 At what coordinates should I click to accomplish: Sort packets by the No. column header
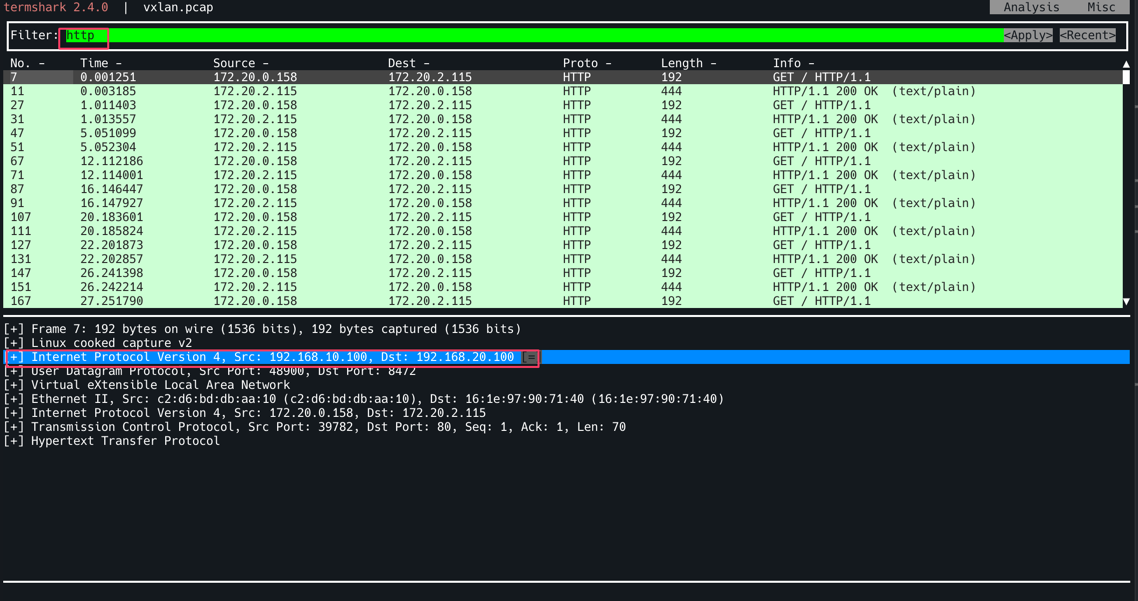27,63
